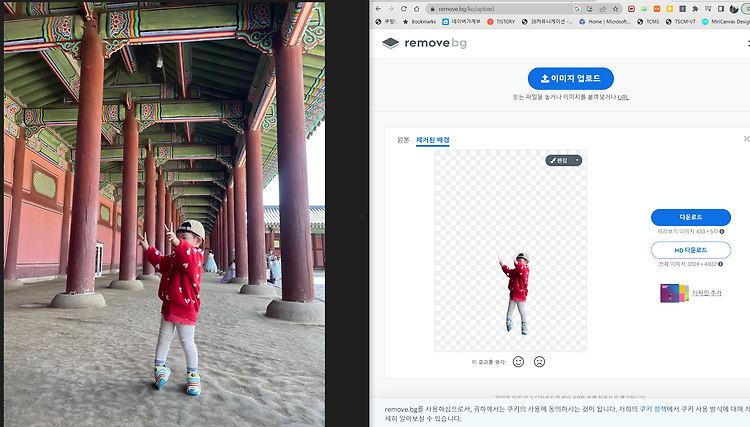Toggle the browser side panel
This screenshot has width=750, height=427.
(721, 9)
